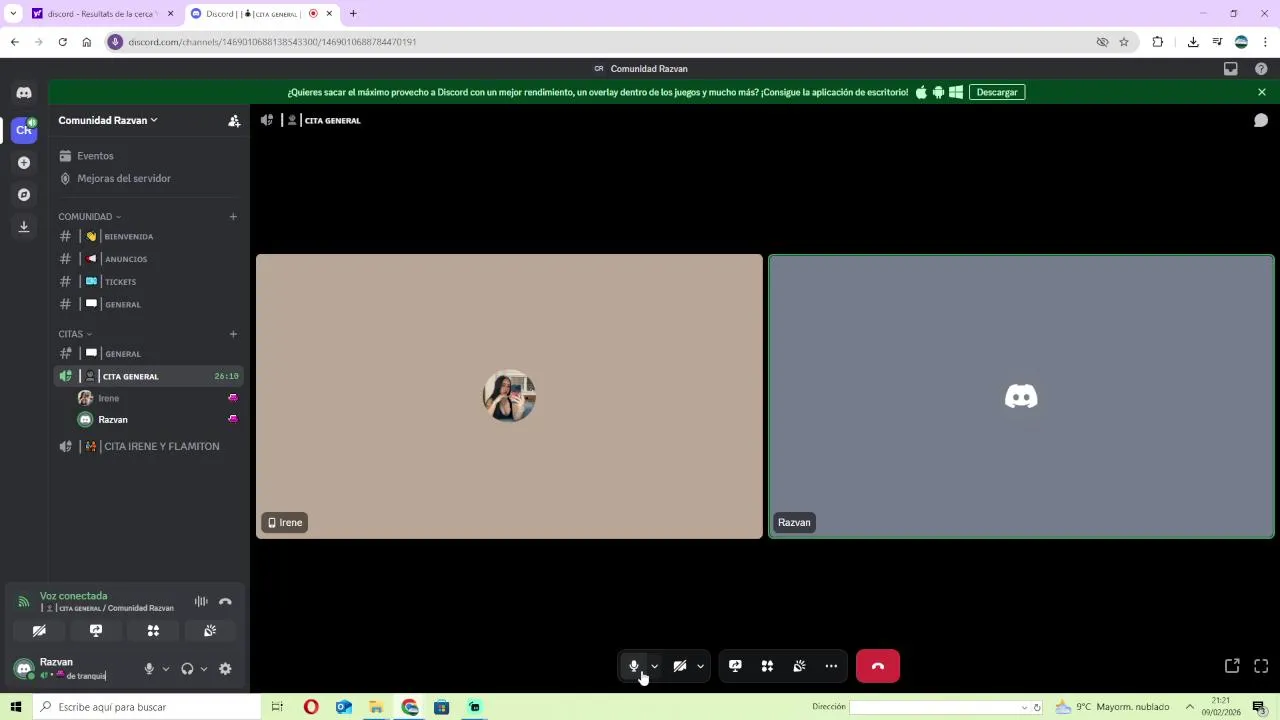The width and height of the screenshot is (1280, 720).
Task: Reload the page in browser
Action: (x=62, y=42)
